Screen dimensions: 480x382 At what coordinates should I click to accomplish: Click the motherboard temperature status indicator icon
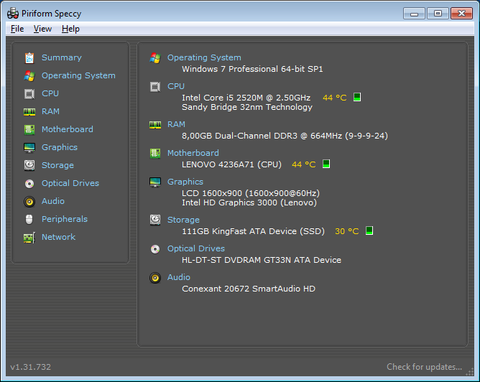(326, 164)
